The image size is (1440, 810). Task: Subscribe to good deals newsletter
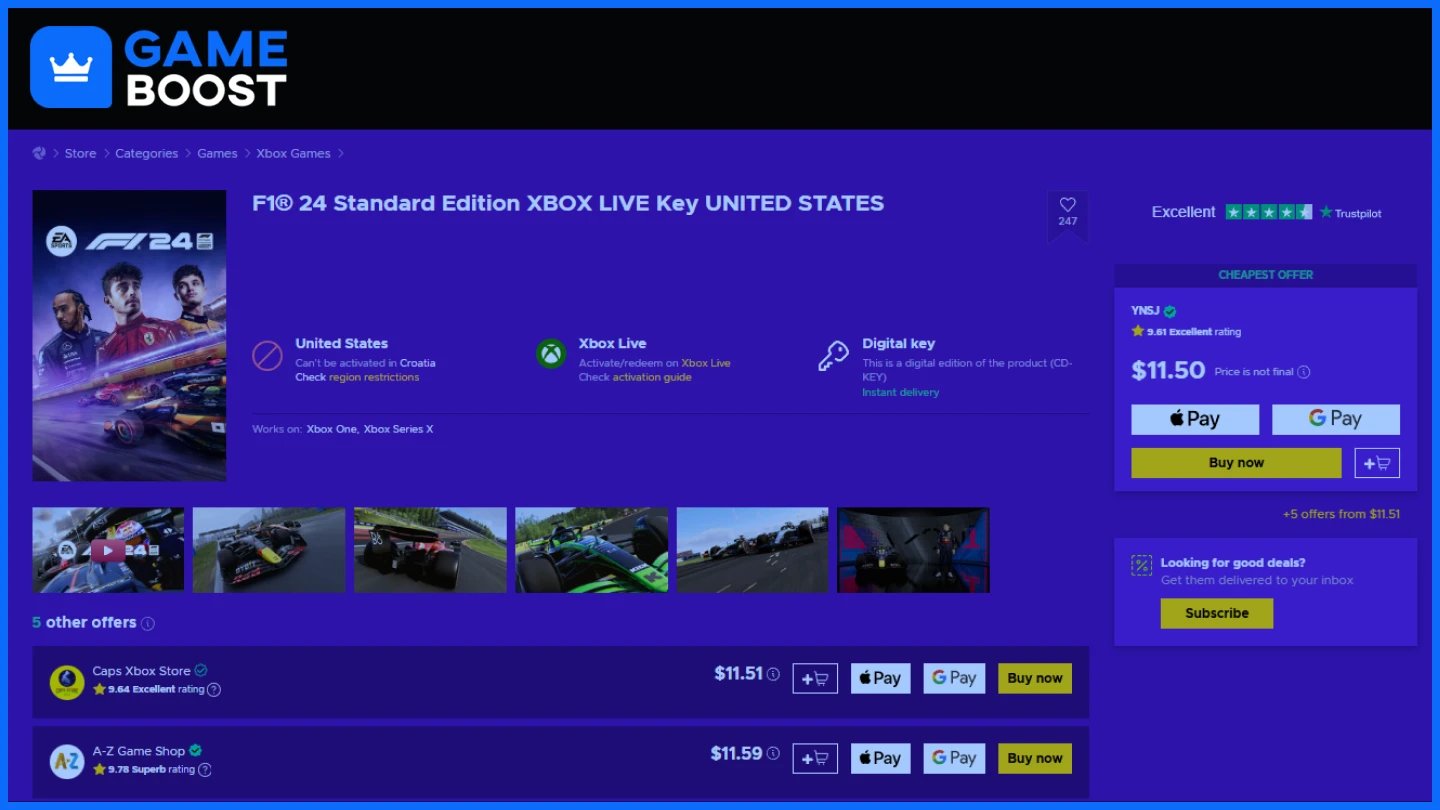pyautogui.click(x=1217, y=613)
